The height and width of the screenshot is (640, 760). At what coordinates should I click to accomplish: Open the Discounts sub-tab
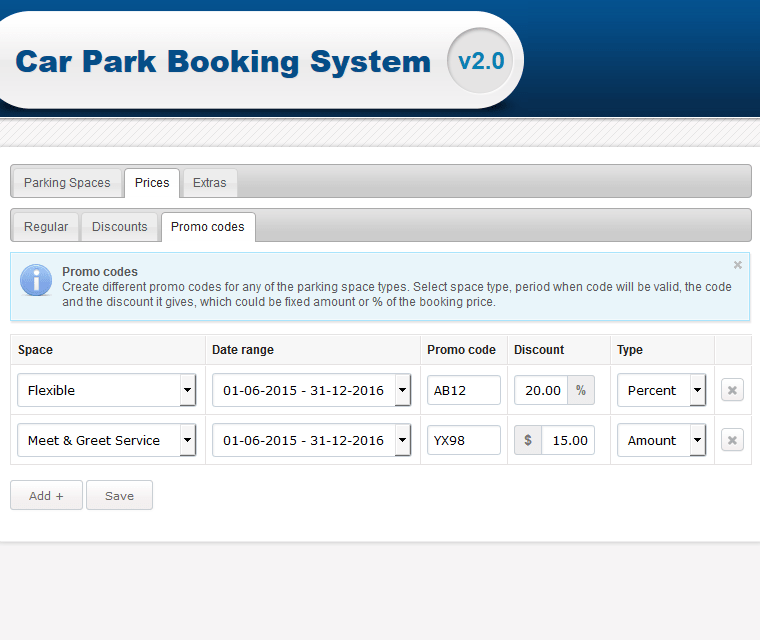[x=119, y=227]
